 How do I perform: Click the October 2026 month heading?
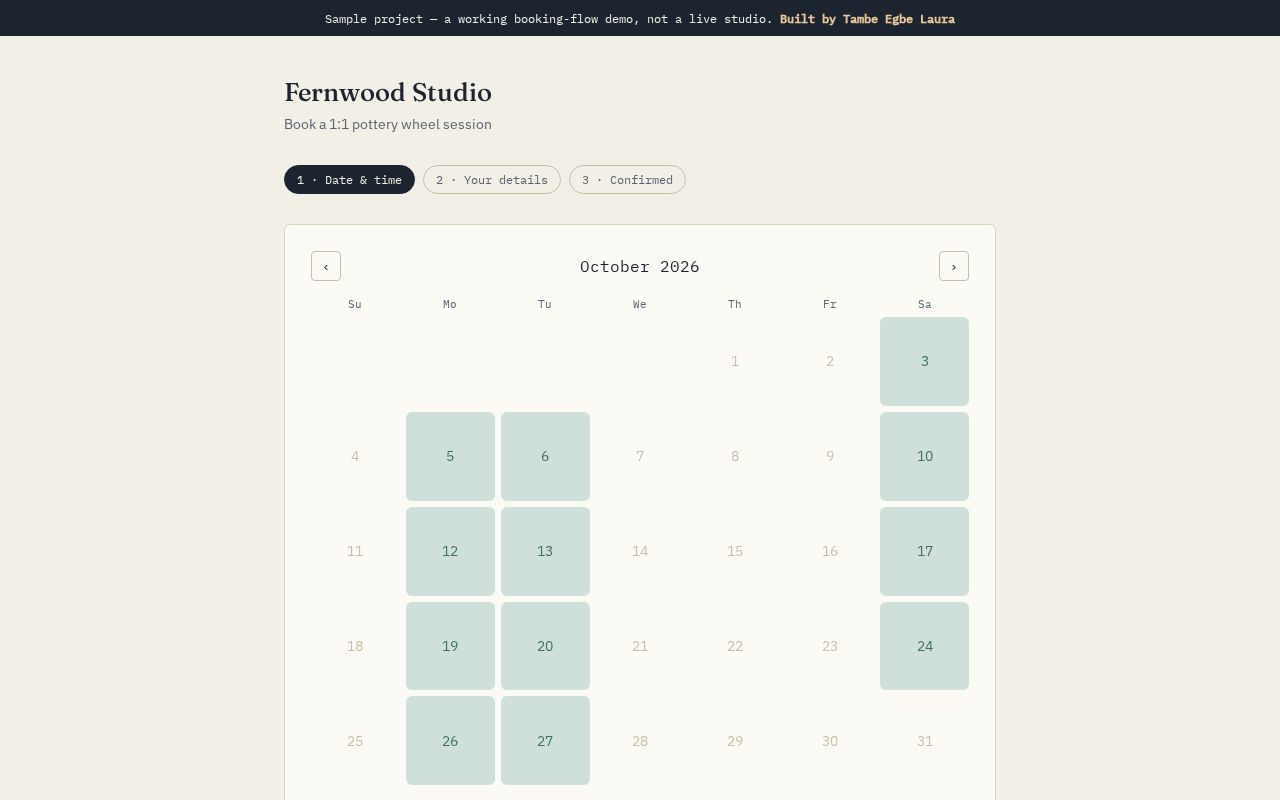point(640,266)
